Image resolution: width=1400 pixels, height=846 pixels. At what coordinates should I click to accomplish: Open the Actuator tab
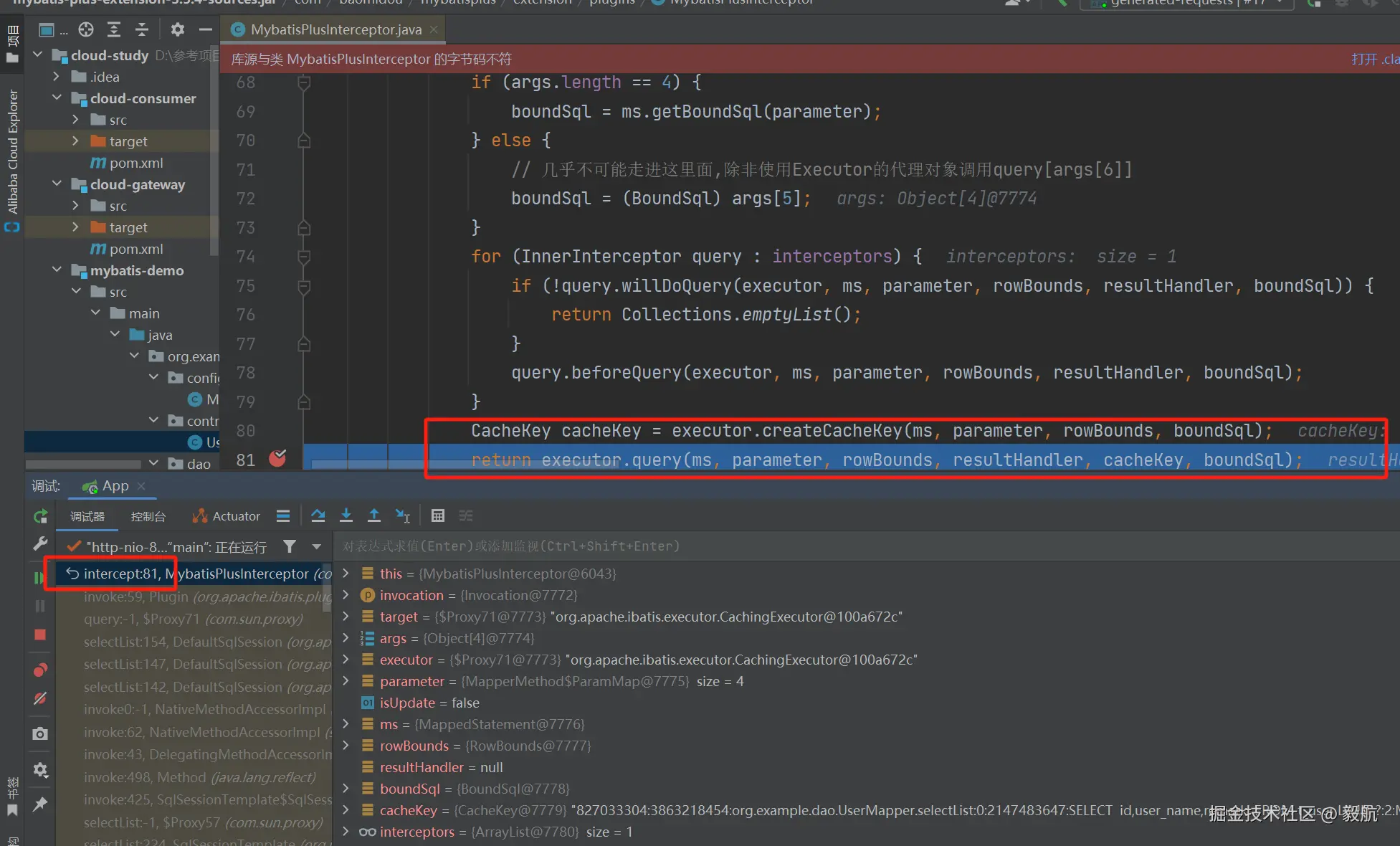click(x=227, y=516)
